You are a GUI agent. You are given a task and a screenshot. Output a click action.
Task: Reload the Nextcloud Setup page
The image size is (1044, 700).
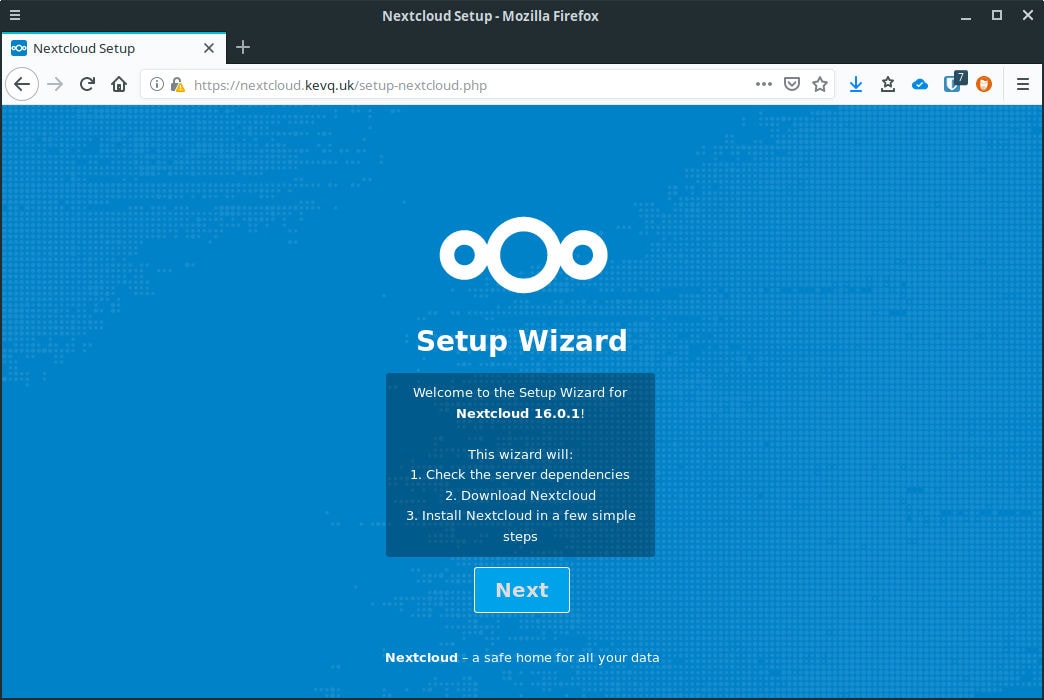pyautogui.click(x=87, y=84)
